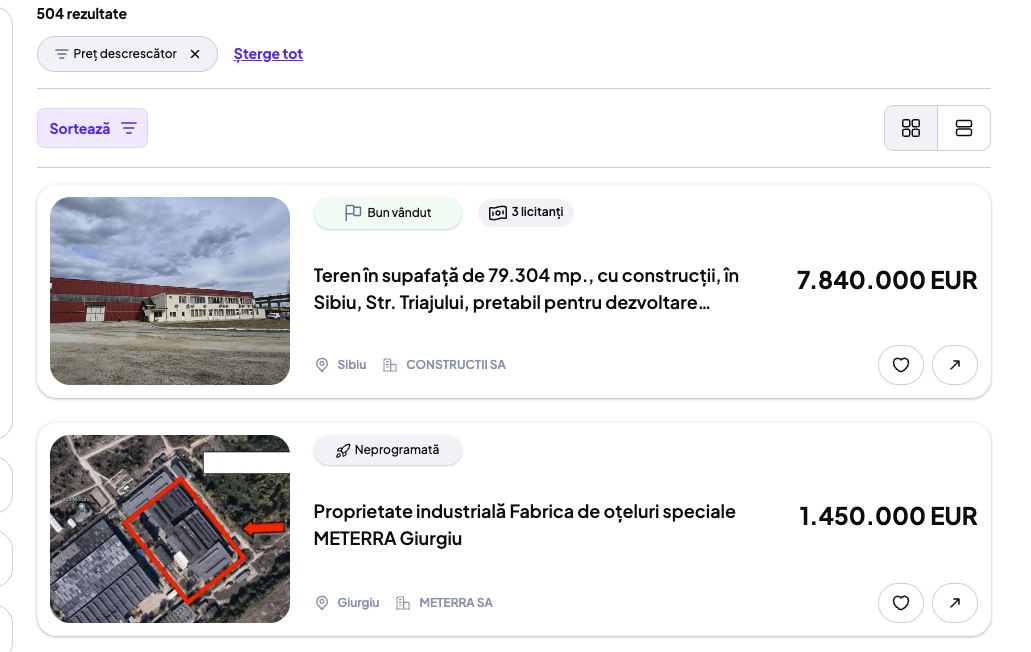This screenshot has width=1031, height=652.
Task: Click the Bun vândut status badge
Action: coord(388,213)
